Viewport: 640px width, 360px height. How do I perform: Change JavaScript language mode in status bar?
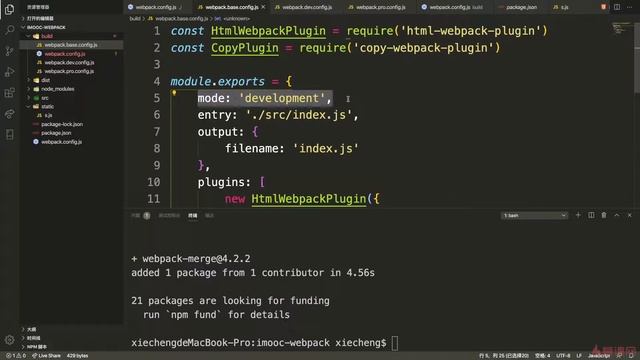[598, 356]
